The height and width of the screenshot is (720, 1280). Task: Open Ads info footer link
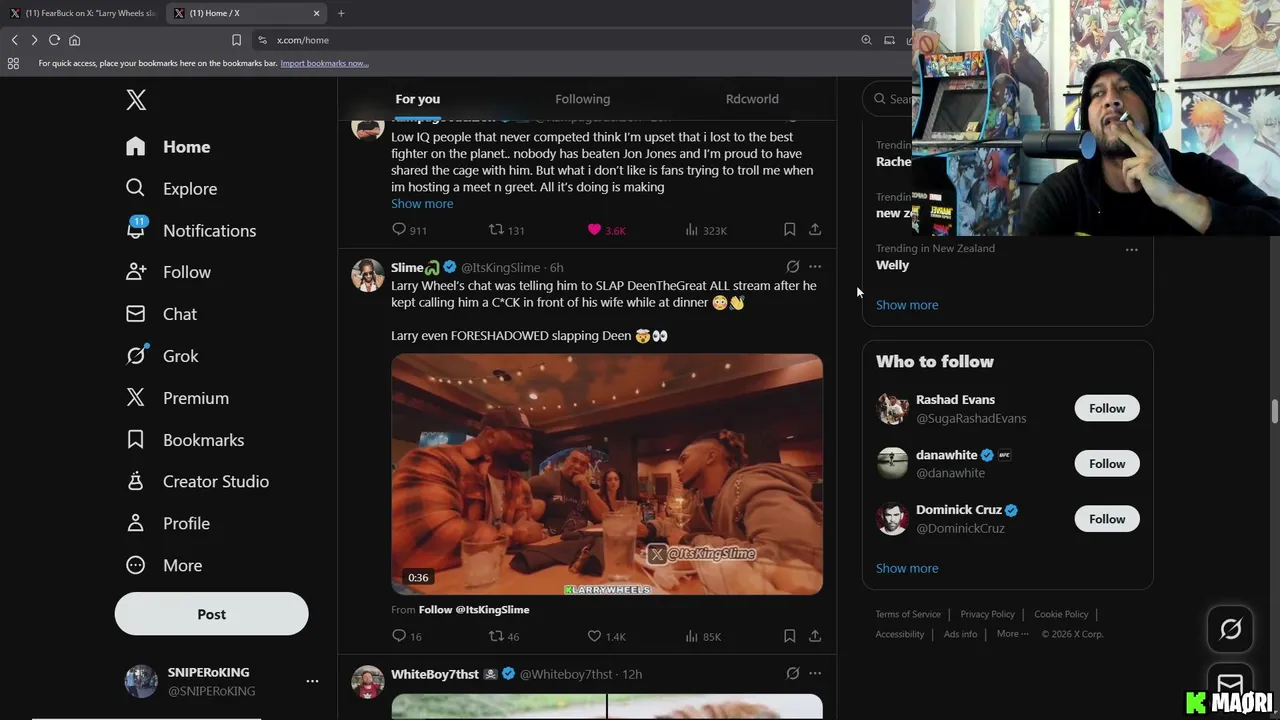tap(960, 634)
